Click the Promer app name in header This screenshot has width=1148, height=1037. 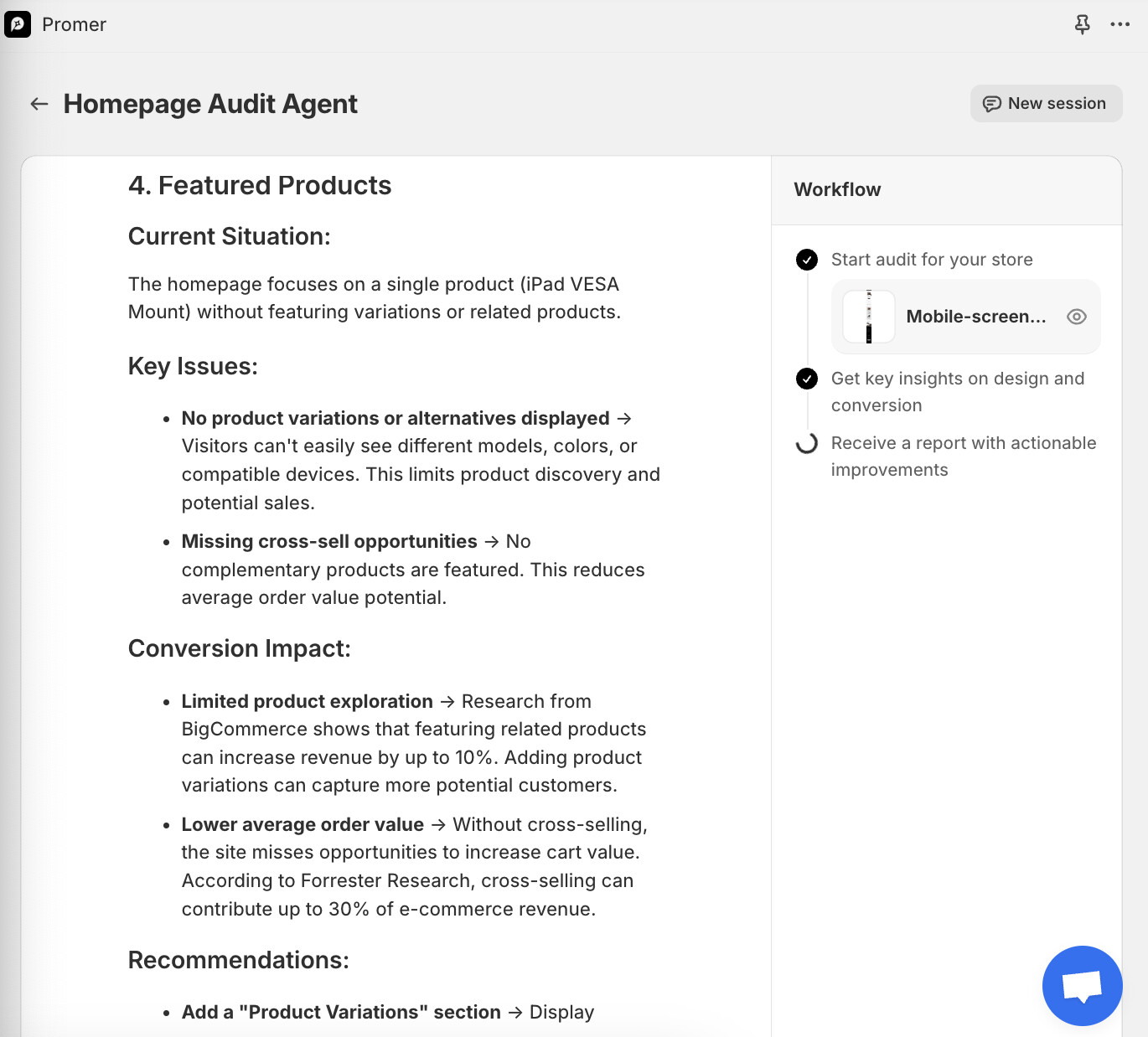pyautogui.click(x=74, y=24)
